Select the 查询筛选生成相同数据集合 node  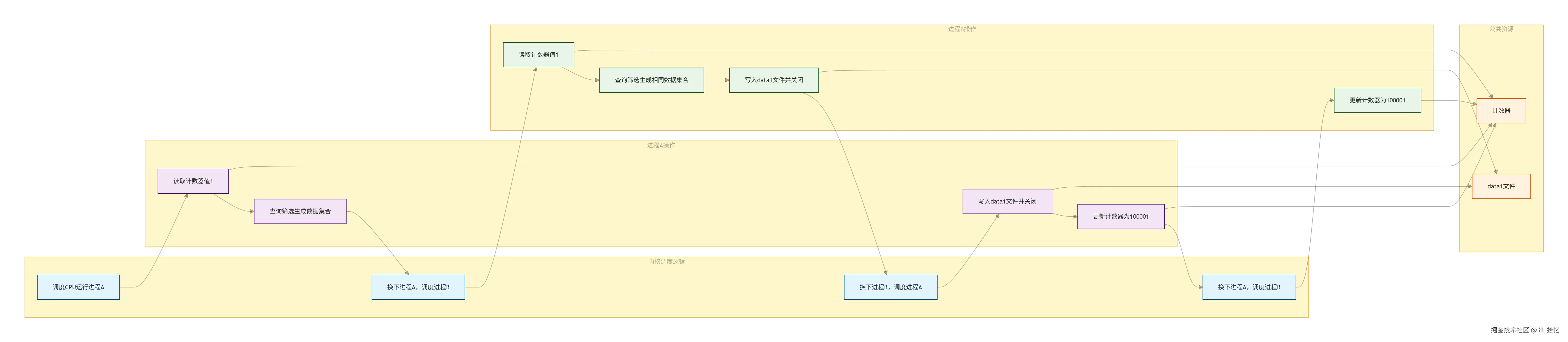[651, 80]
